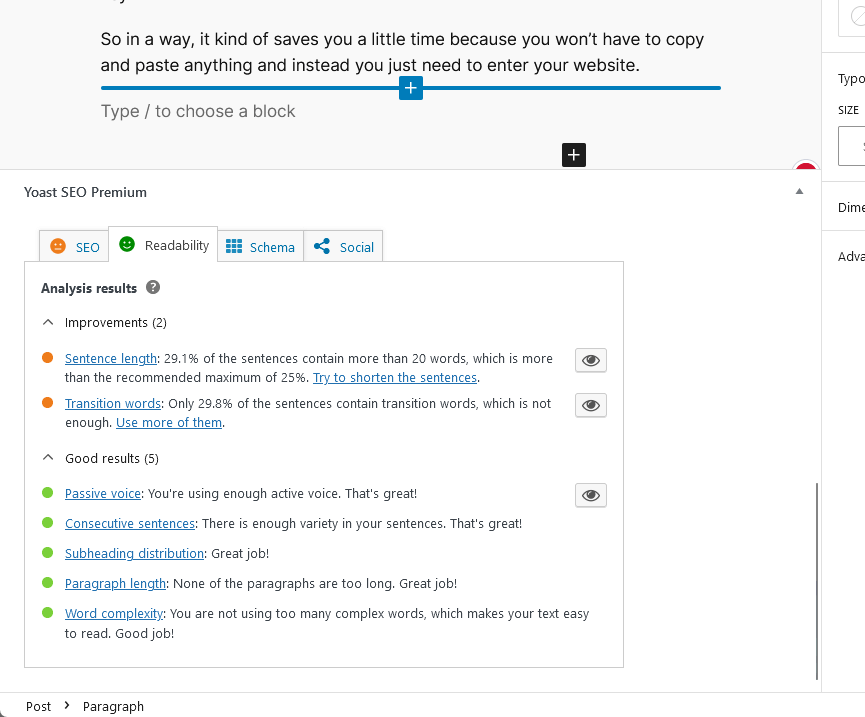Open the Schema tab

tap(261, 247)
